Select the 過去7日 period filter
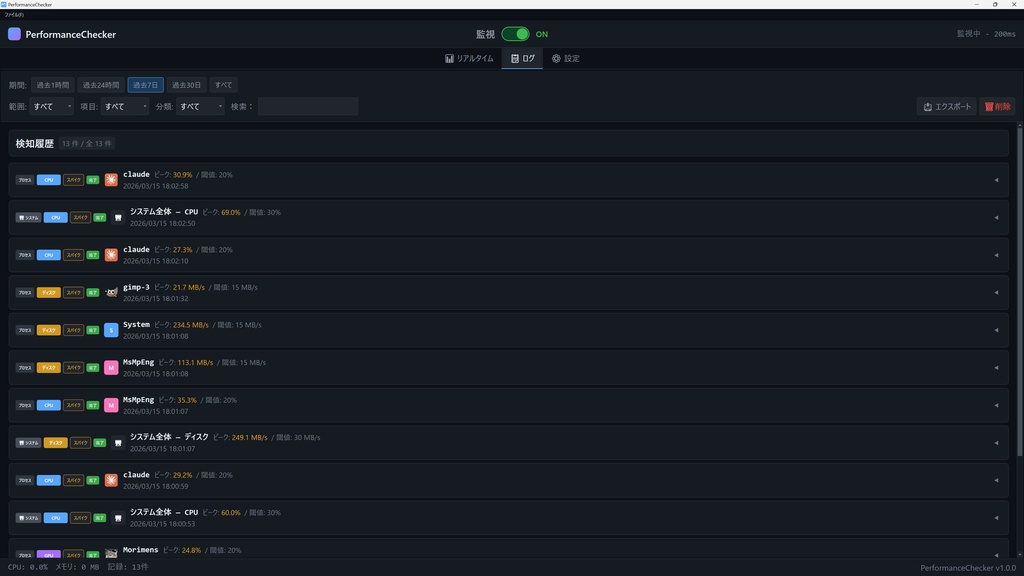The width and height of the screenshot is (1024, 576). [146, 85]
